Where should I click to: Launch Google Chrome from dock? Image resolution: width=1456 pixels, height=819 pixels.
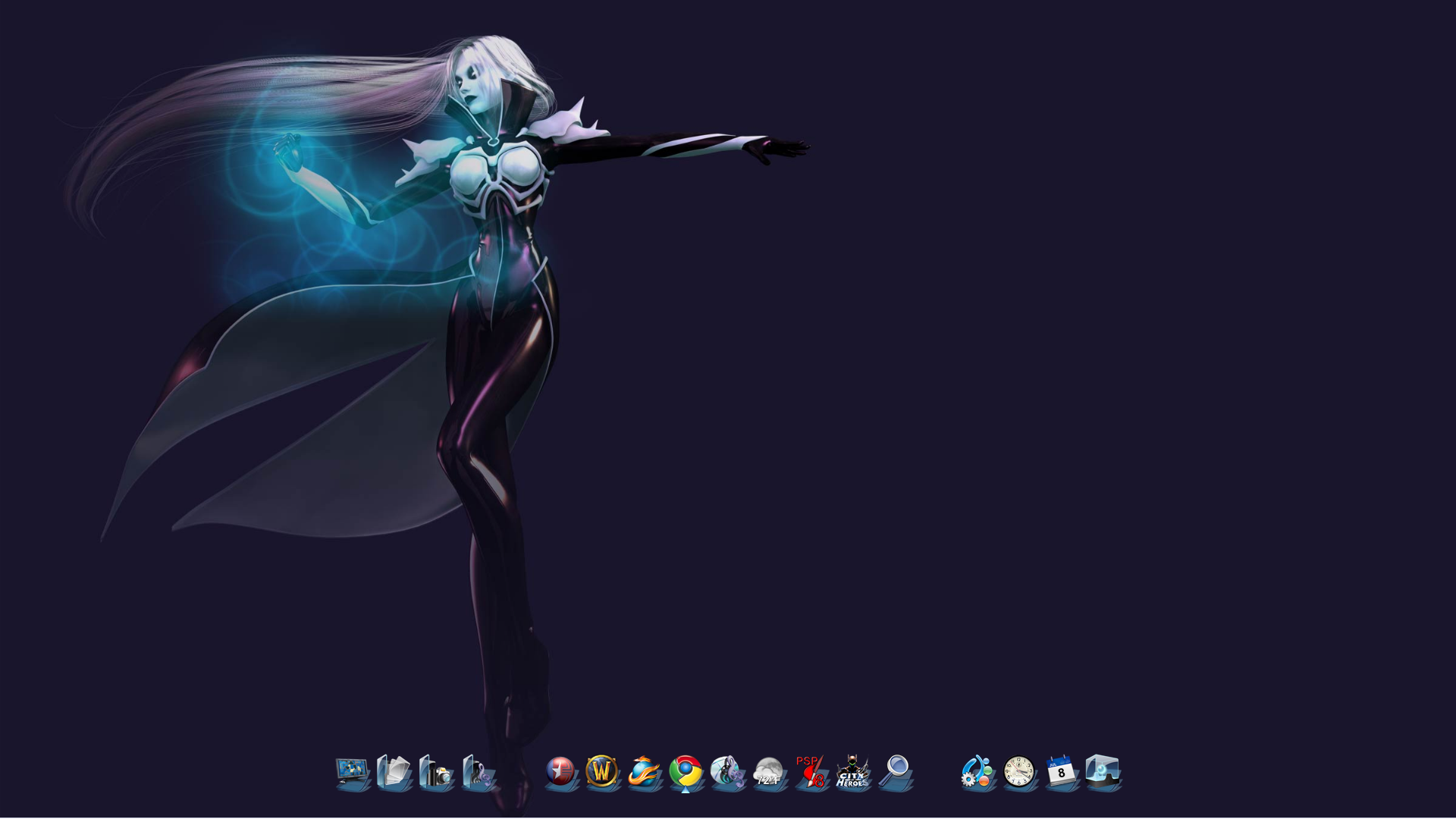tap(686, 772)
